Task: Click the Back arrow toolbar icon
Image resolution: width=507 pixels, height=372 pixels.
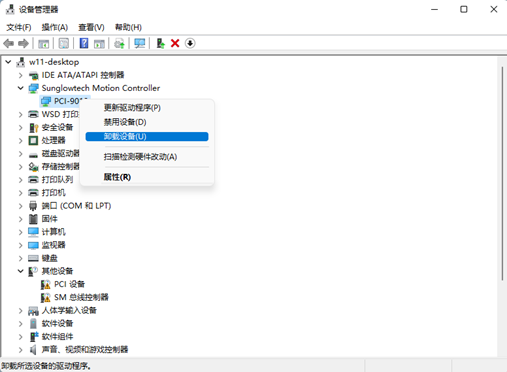Action: (x=8, y=43)
